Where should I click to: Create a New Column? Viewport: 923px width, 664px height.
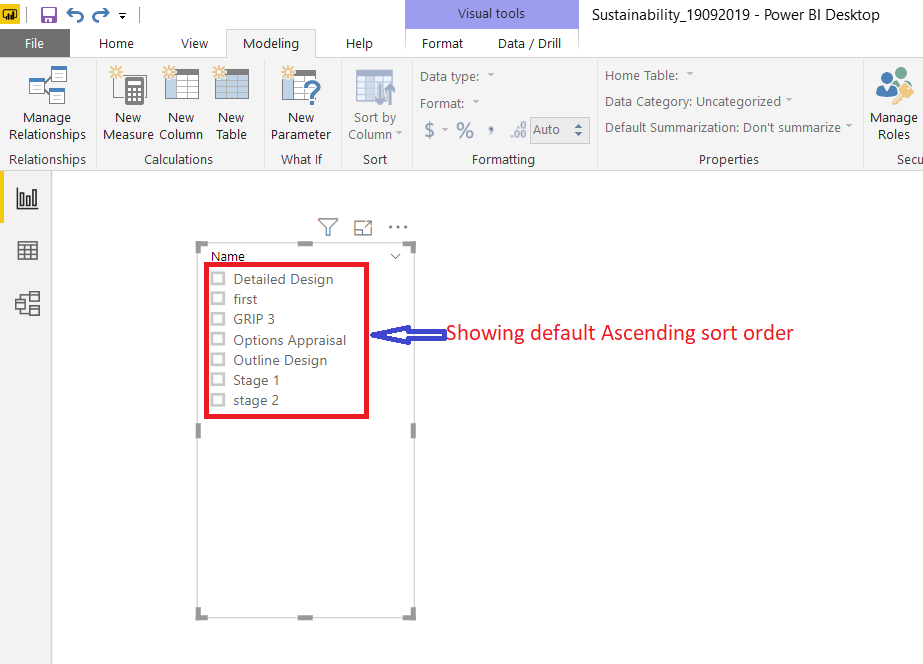pos(181,104)
